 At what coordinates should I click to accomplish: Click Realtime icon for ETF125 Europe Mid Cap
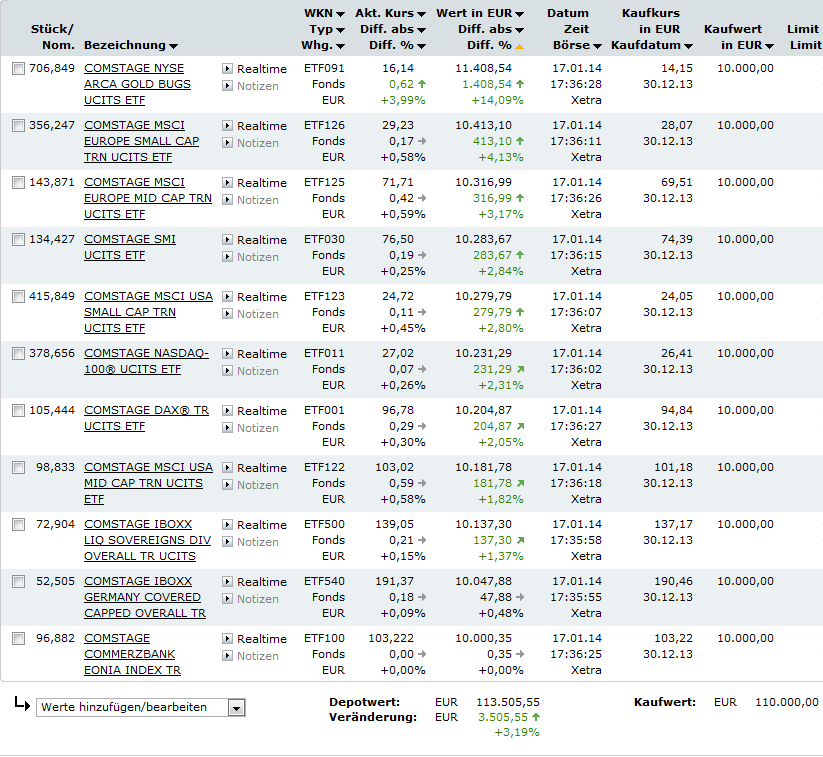click(x=227, y=183)
